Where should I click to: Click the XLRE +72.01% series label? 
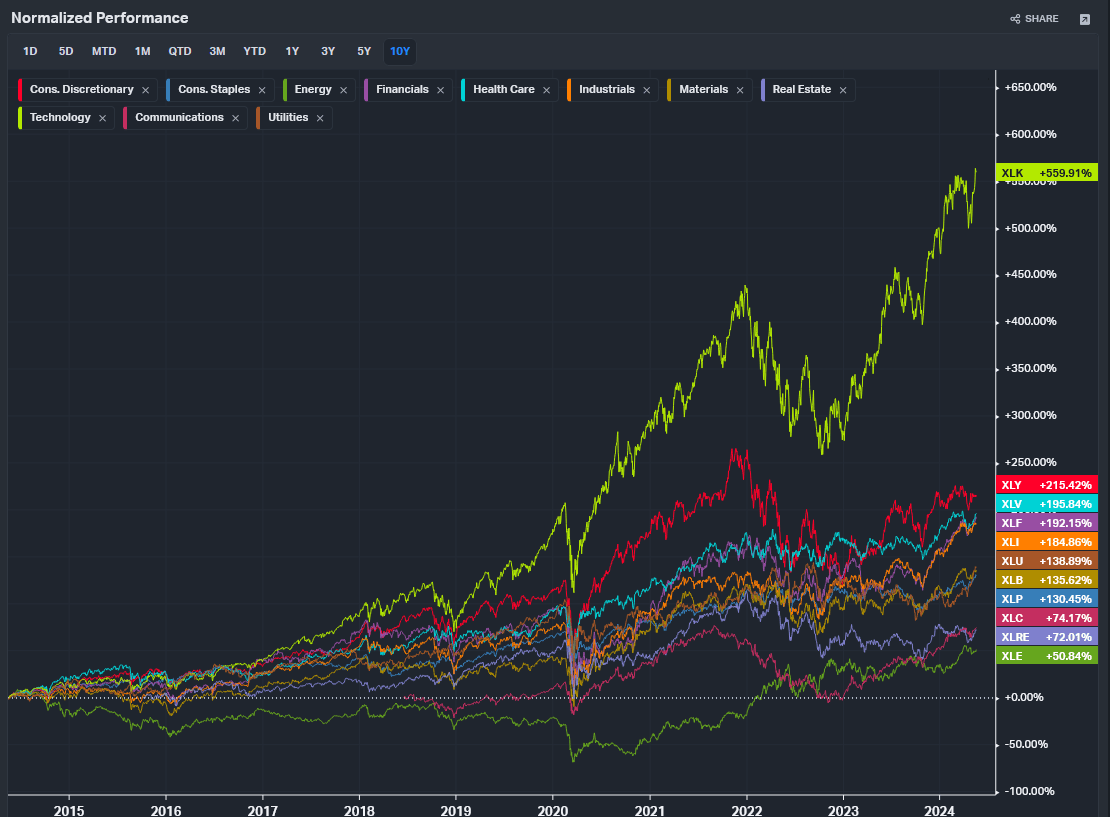pyautogui.click(x=1045, y=637)
